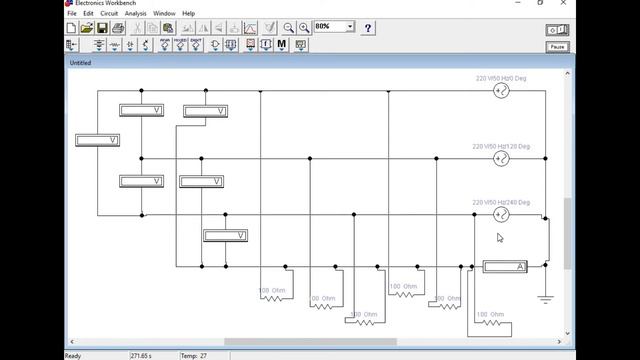Save the circuit using floppy disk icon

102,28
